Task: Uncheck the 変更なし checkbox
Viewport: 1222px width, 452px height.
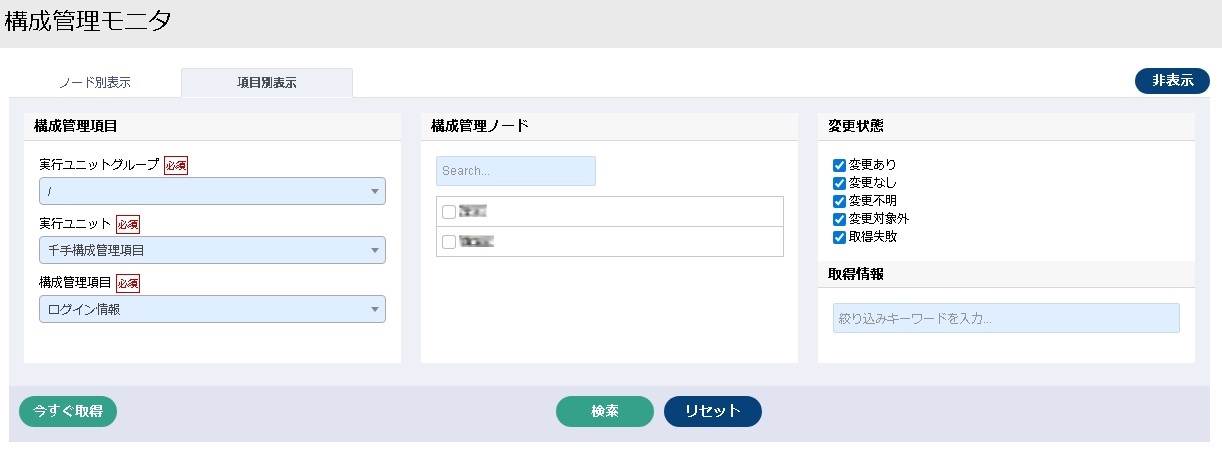Action: point(840,183)
